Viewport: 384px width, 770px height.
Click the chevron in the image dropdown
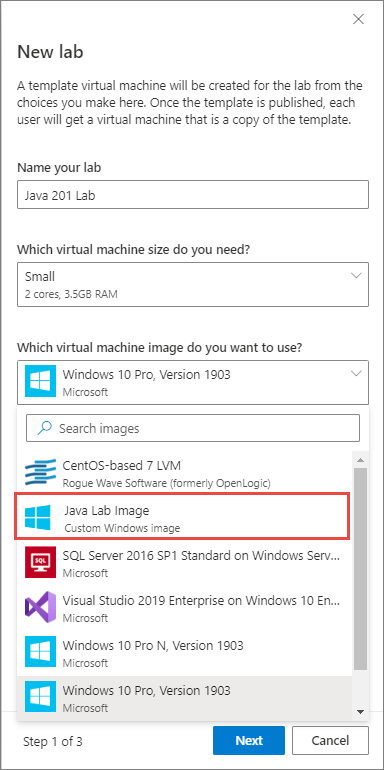(x=357, y=374)
